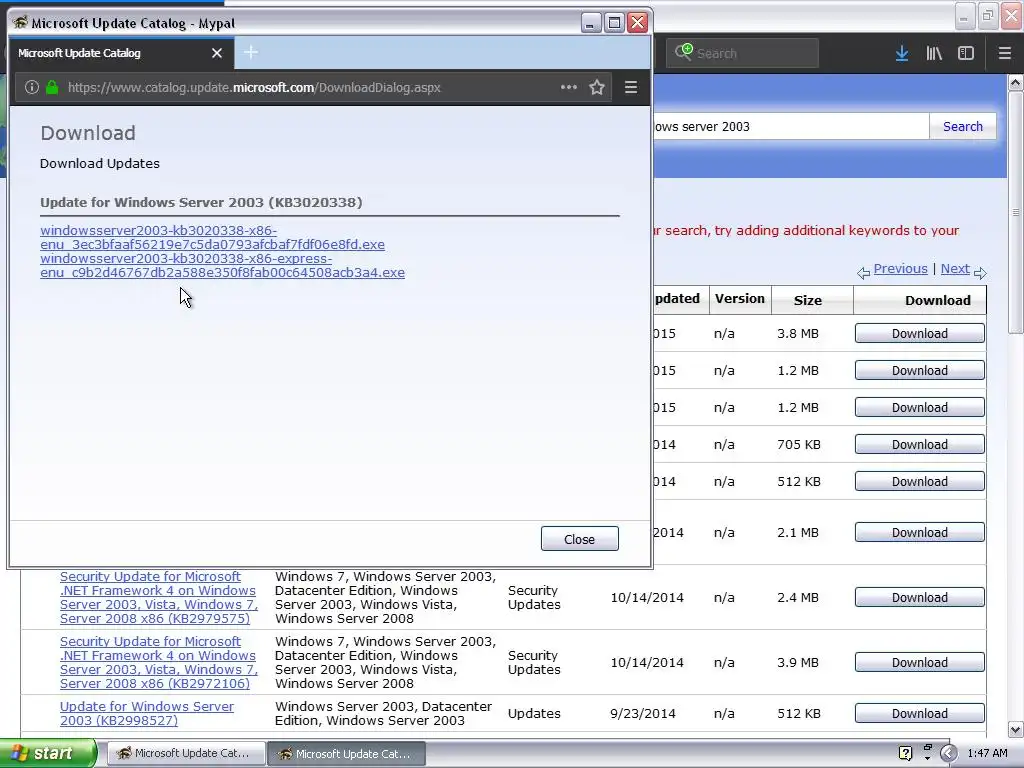Sort by Version column header
Screen dimensions: 1024x768
pyautogui.click(x=739, y=298)
